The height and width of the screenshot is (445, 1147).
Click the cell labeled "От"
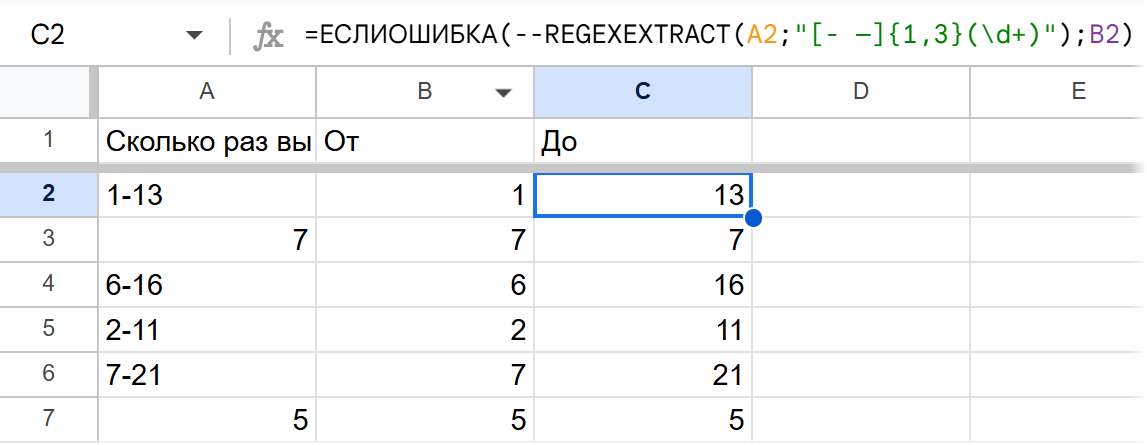pyautogui.click(x=425, y=142)
